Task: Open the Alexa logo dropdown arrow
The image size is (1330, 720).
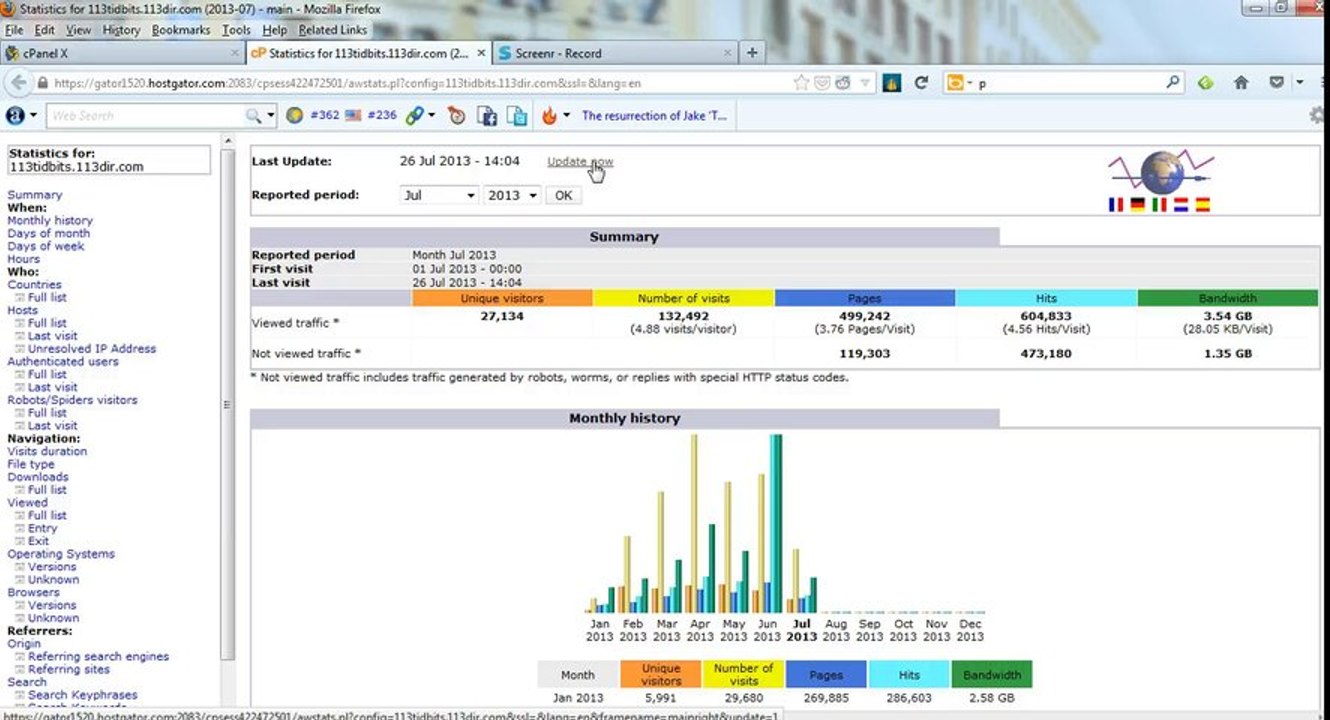Action: [33, 115]
